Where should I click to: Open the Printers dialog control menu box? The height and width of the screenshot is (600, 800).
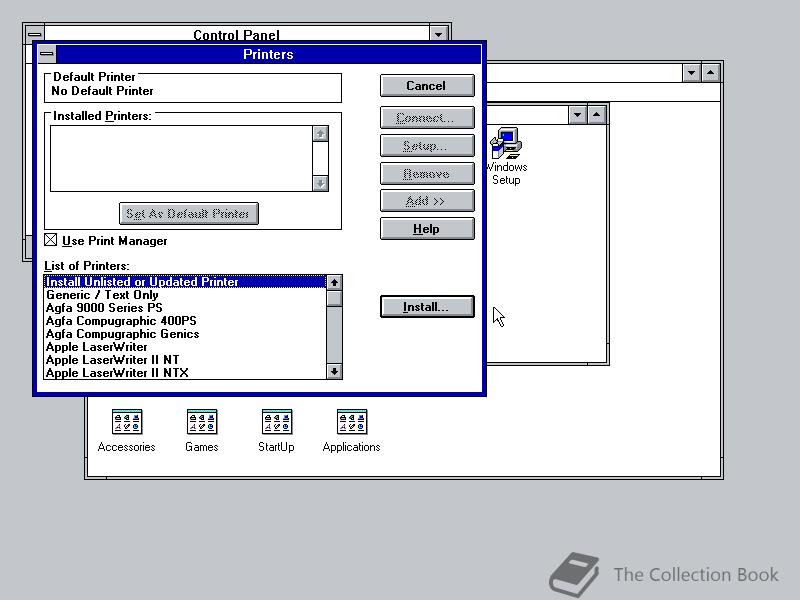point(47,54)
